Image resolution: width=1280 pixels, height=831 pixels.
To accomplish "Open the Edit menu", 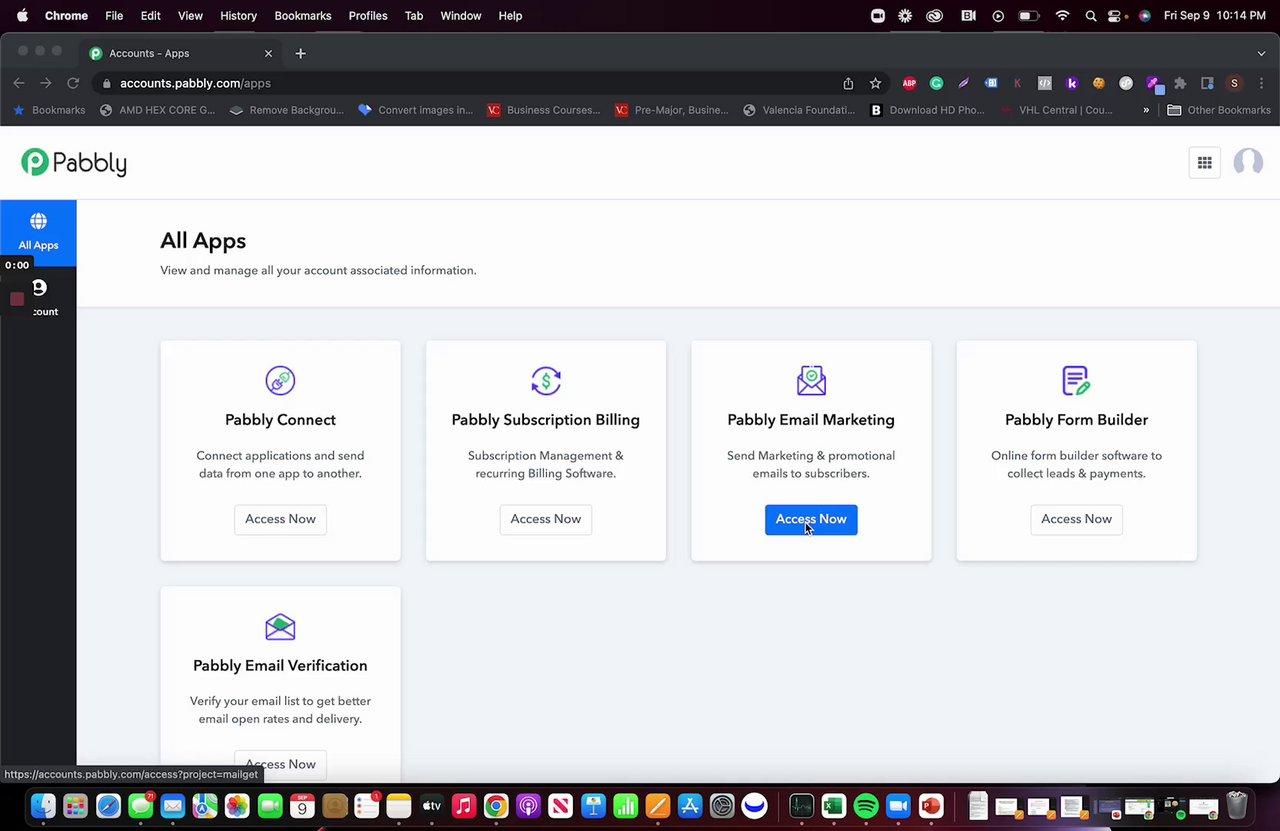I will [x=150, y=16].
